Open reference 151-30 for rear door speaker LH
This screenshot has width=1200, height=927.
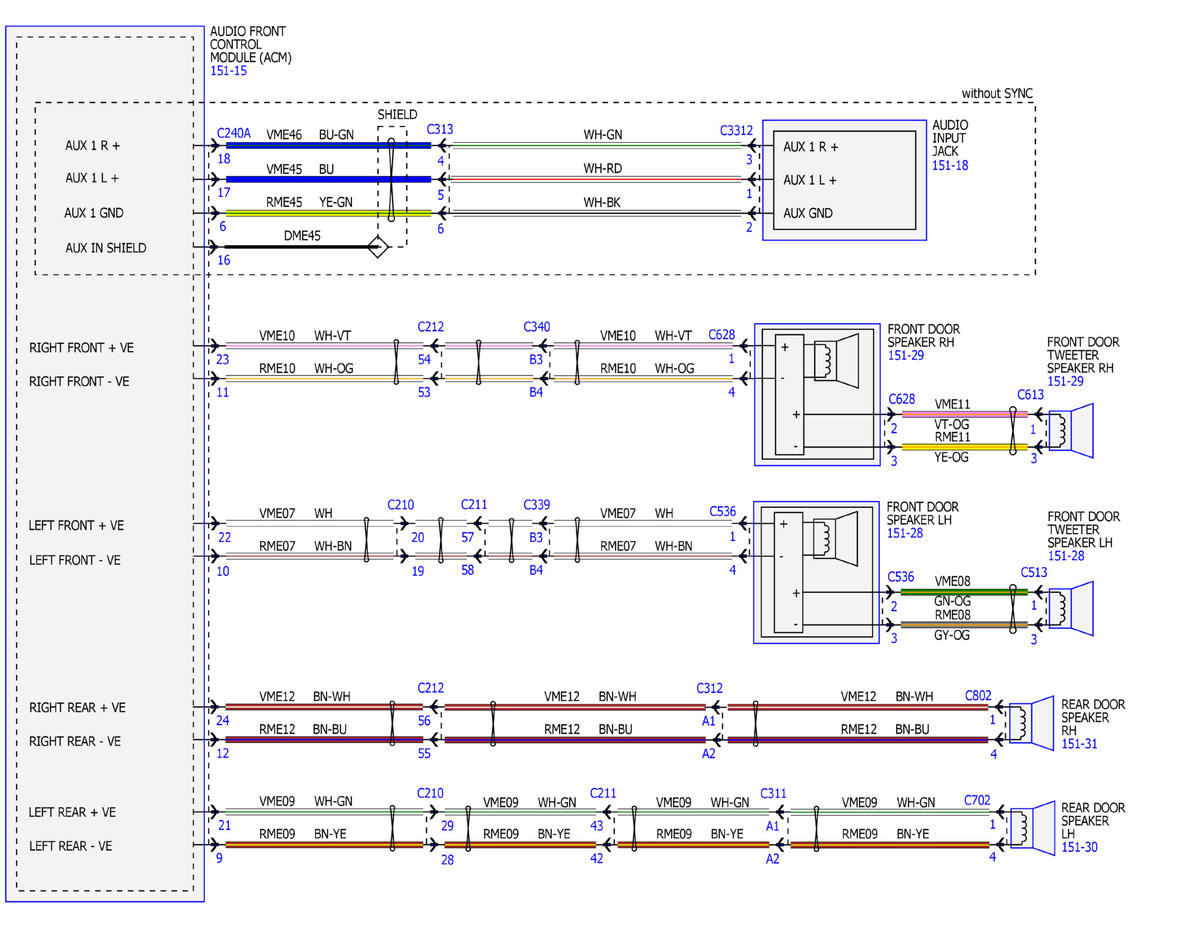[1077, 848]
